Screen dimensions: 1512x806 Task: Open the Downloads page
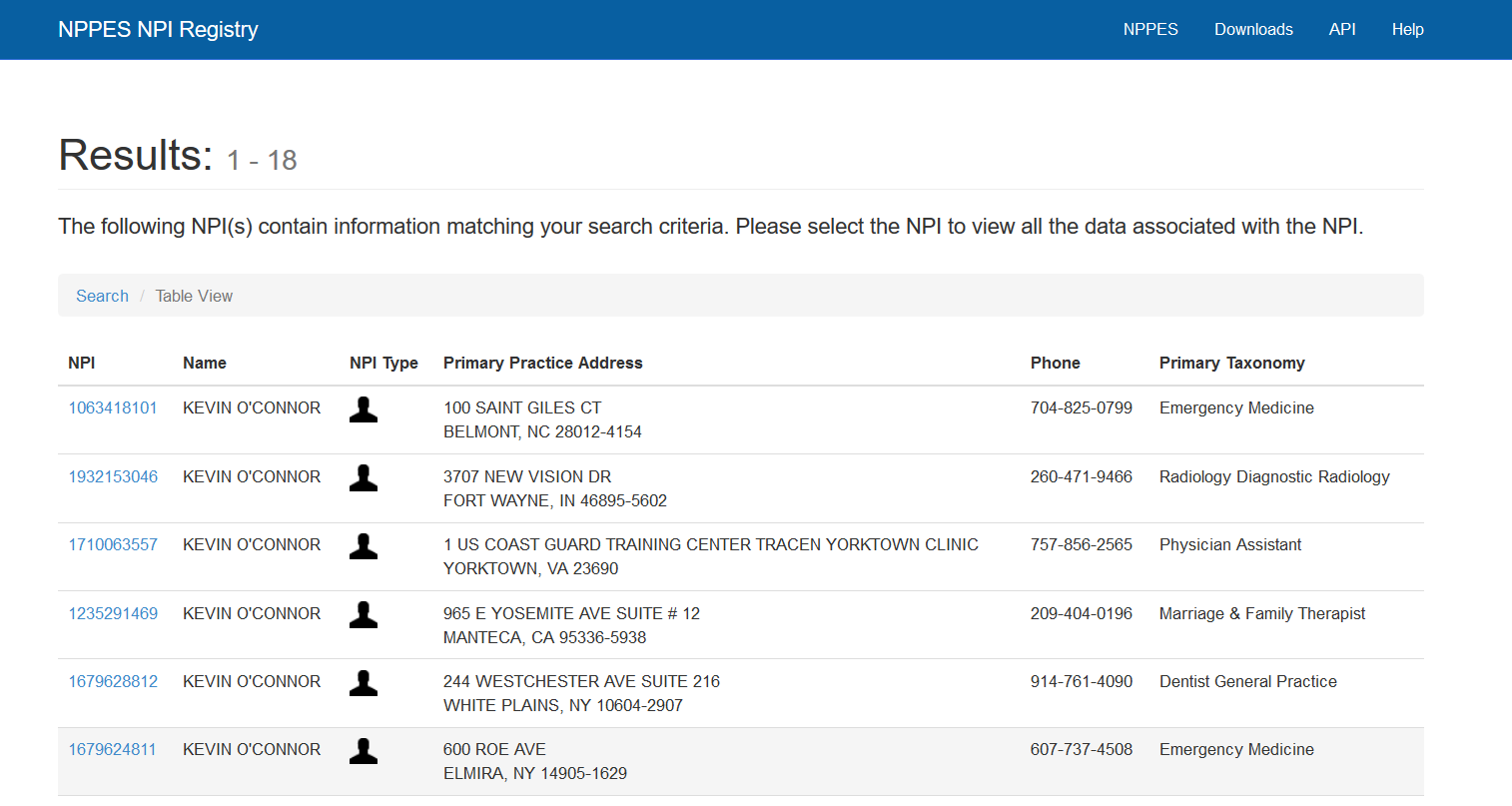pos(1253,29)
